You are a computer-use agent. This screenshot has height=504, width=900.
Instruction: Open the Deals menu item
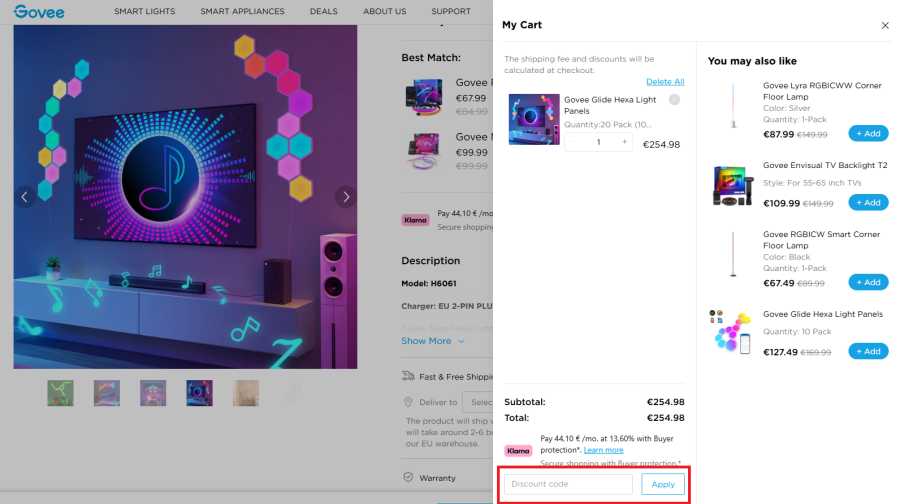323,12
